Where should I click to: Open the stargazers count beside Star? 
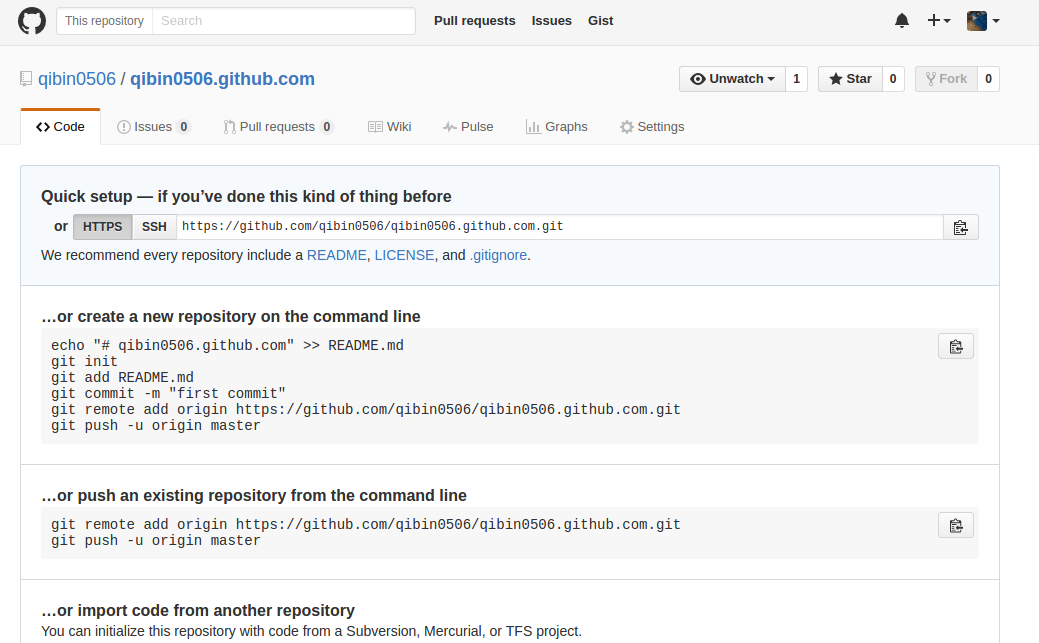pyautogui.click(x=893, y=79)
